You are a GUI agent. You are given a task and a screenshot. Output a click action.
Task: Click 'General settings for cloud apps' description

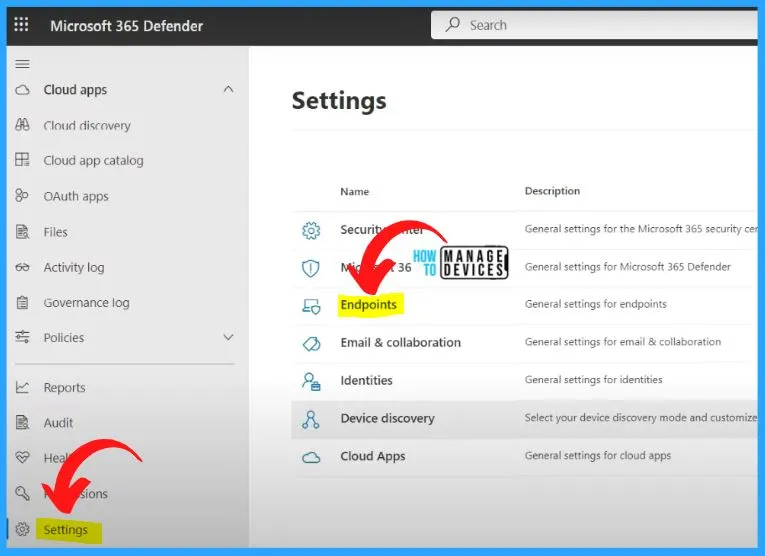point(598,456)
